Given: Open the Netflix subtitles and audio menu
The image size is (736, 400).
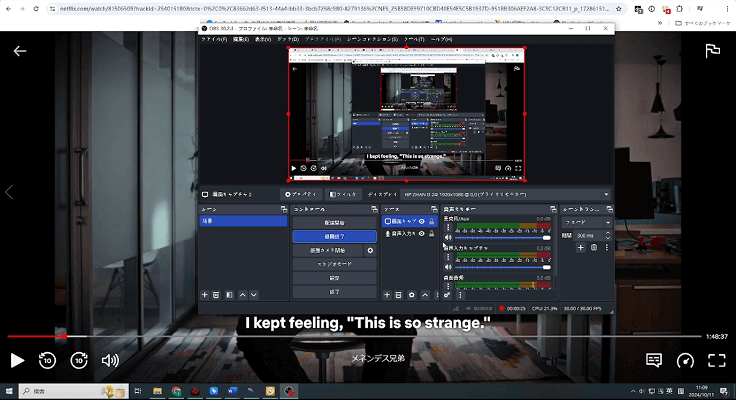Looking at the screenshot, I should (x=653, y=360).
